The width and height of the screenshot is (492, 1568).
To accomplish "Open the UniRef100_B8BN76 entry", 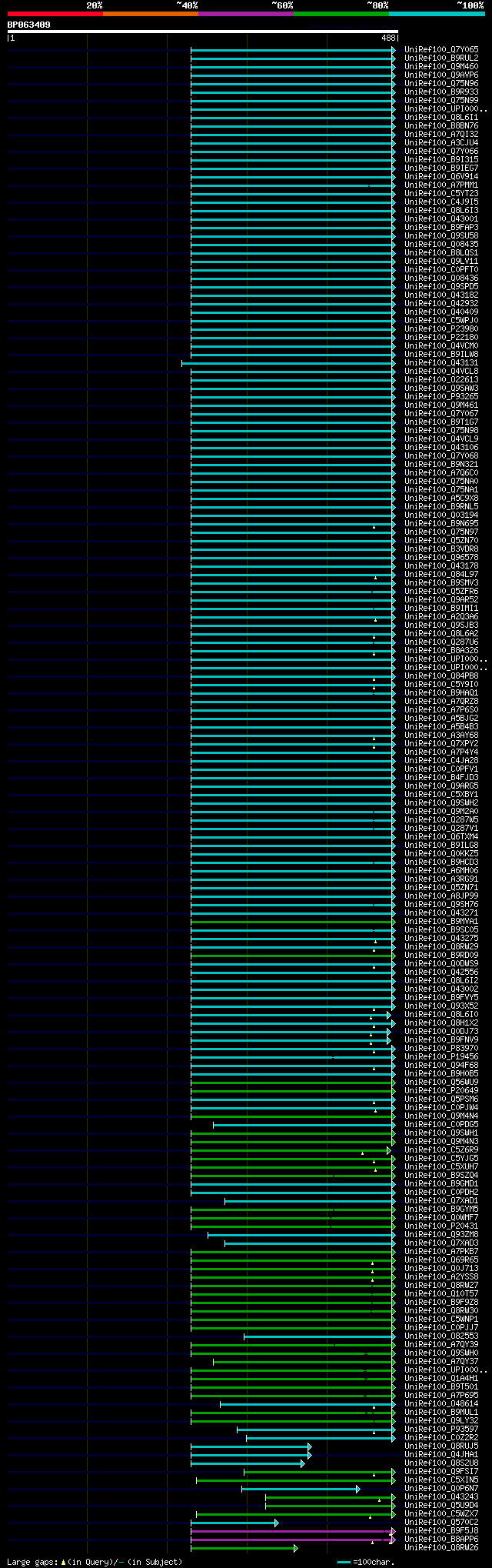I will click(x=441, y=125).
